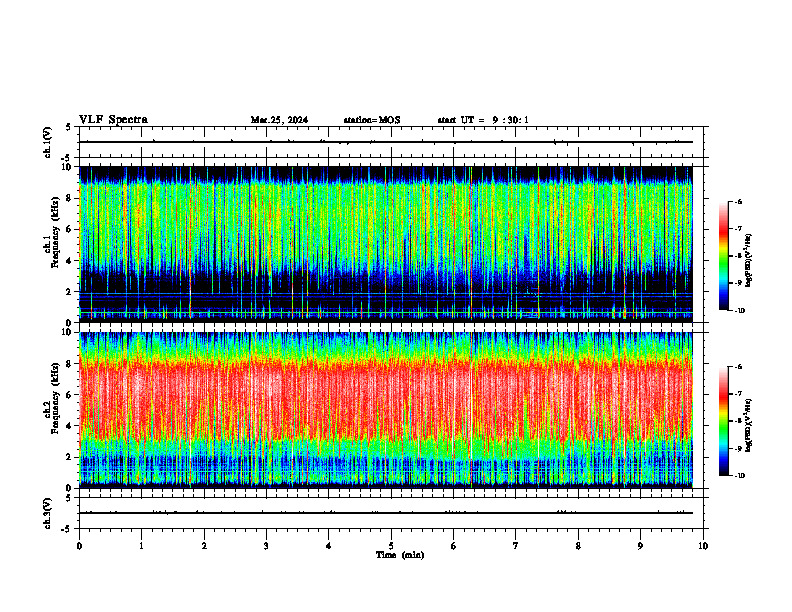Click the "-8" label on ch.2 color bar
The height and width of the screenshot is (612, 792).
(738, 421)
